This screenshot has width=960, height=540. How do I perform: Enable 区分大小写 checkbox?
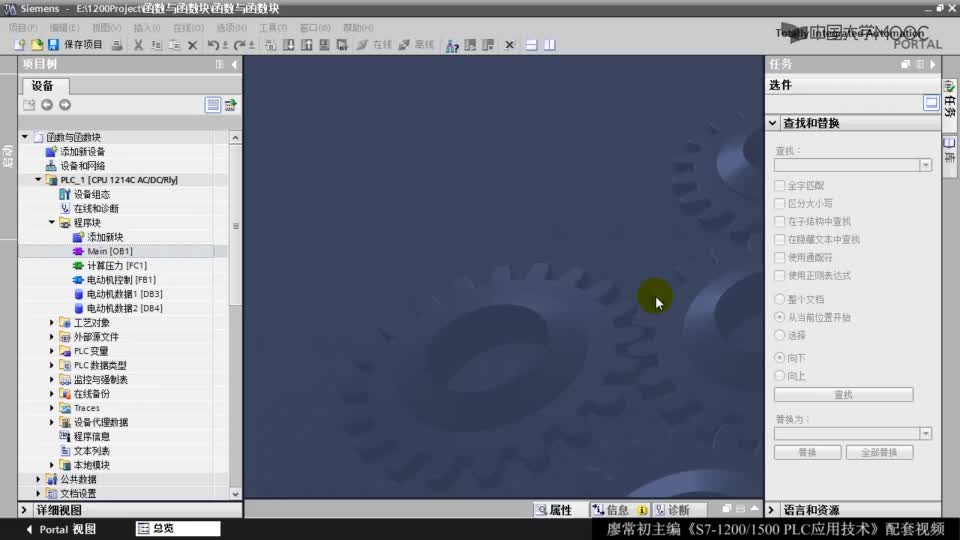click(779, 203)
